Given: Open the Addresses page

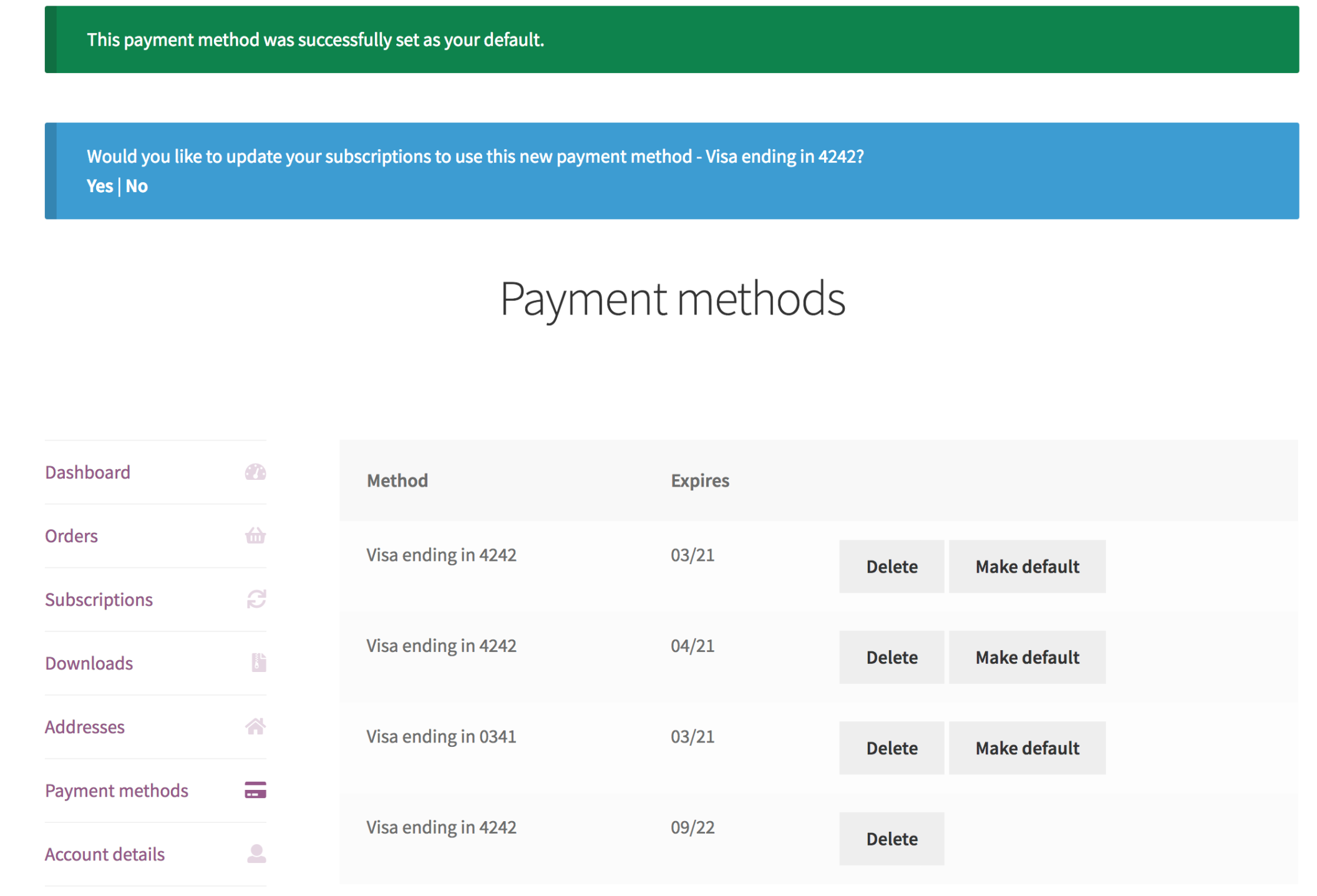Looking at the screenshot, I should (x=85, y=726).
